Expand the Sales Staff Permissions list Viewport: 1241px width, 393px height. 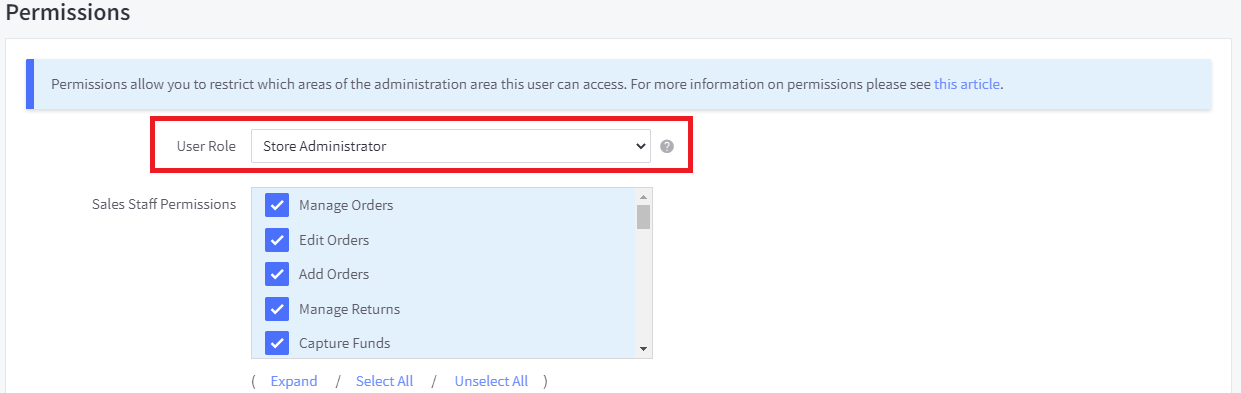click(x=294, y=381)
